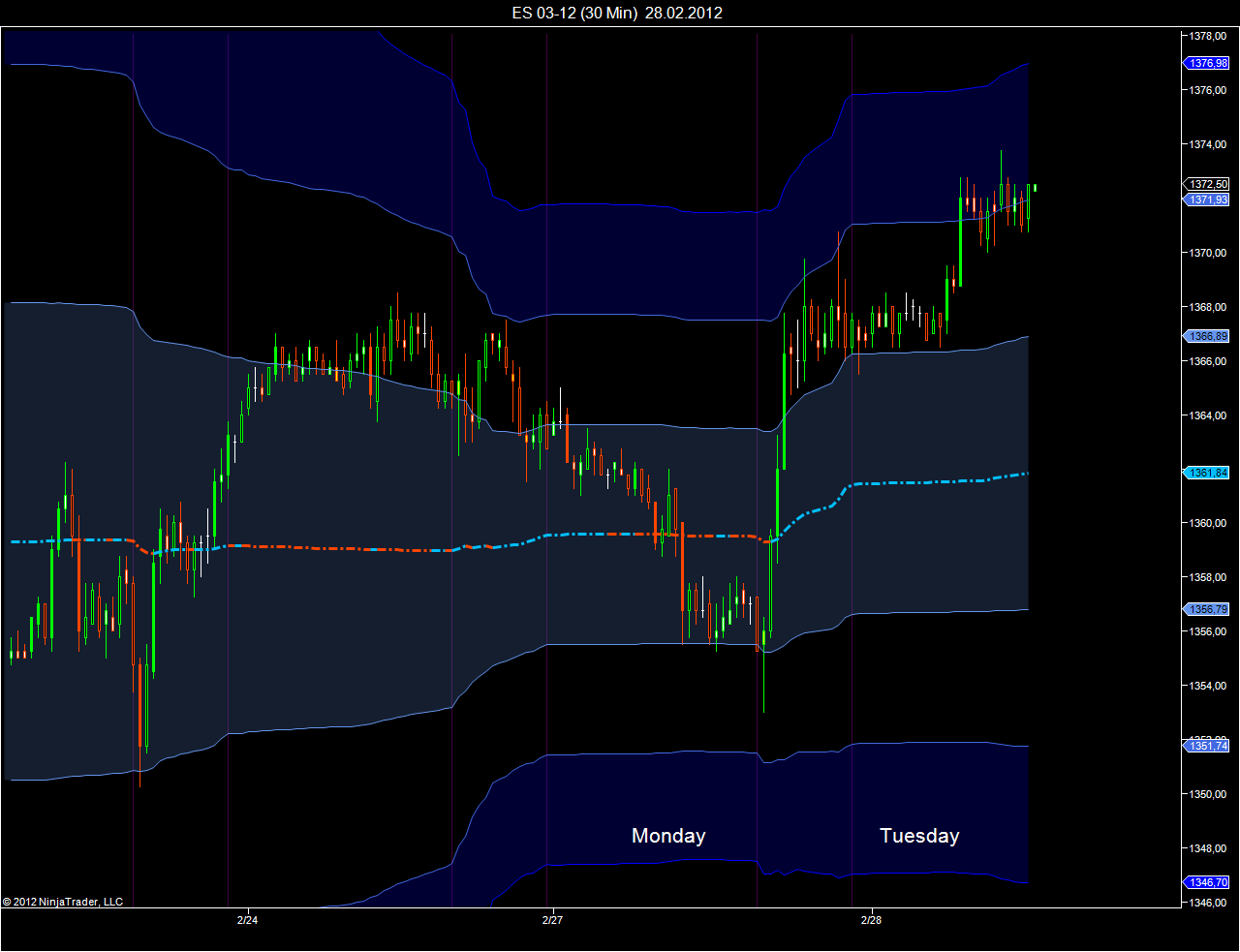This screenshot has height=952, width=1240.
Task: Click the 1366,89 band price label
Action: pos(1207,336)
